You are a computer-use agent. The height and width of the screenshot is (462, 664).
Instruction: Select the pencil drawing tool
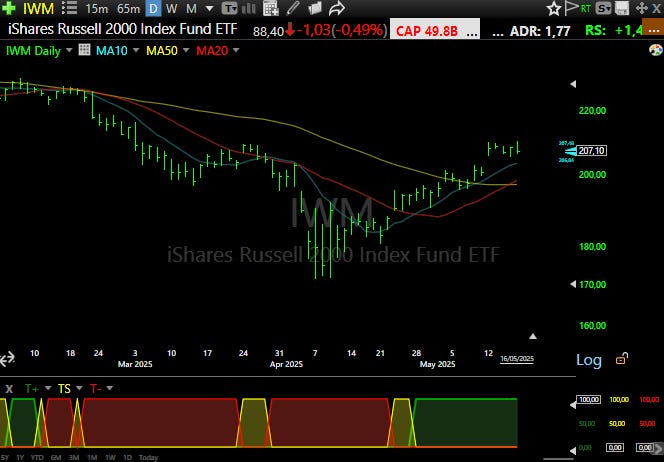(x=293, y=8)
